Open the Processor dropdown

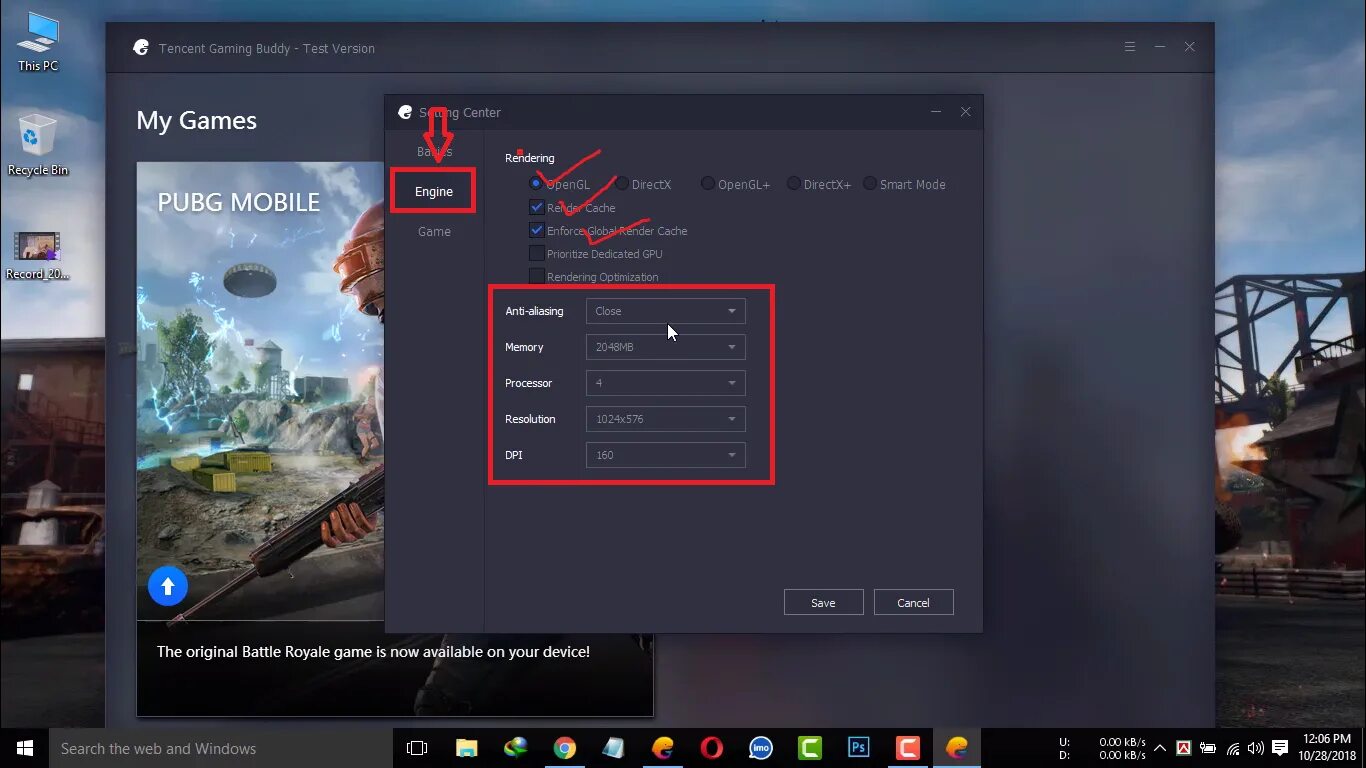pos(665,383)
